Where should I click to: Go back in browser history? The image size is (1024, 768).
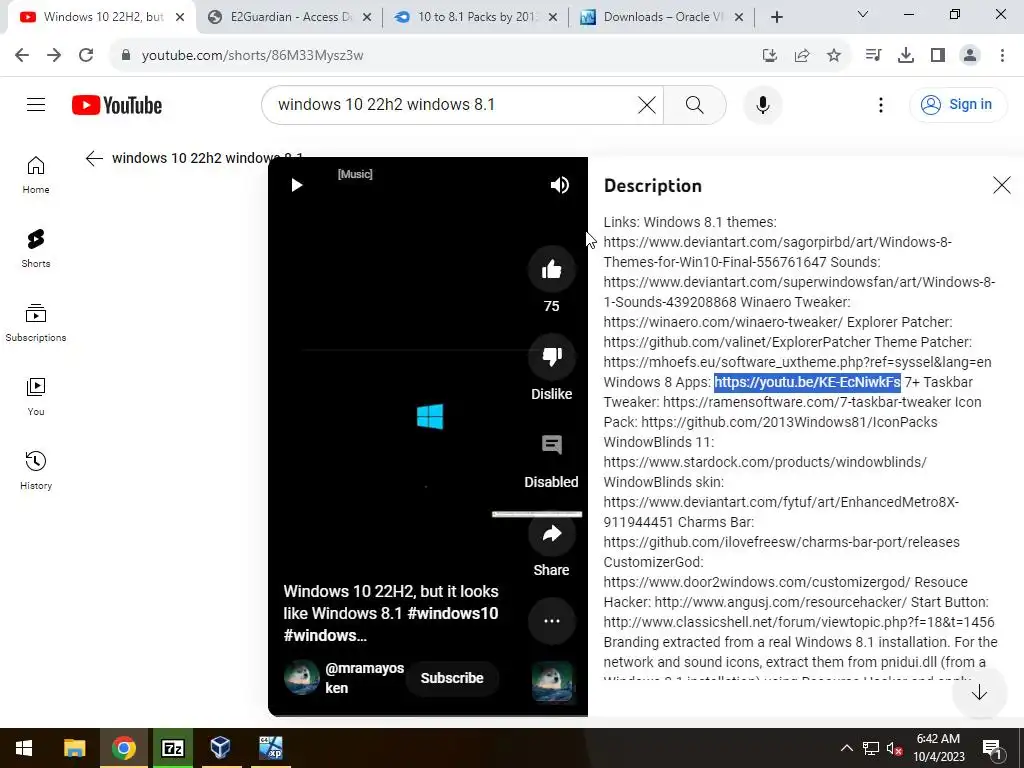[x=22, y=56]
